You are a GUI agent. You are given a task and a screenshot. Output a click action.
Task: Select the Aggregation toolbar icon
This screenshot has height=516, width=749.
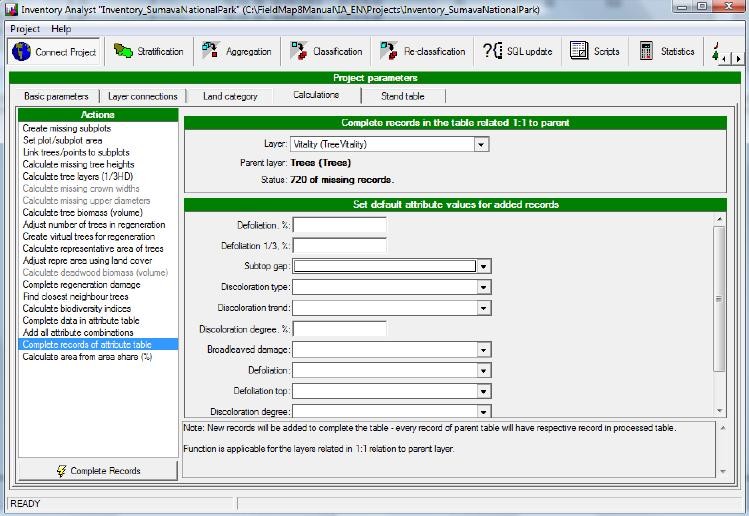tap(210, 51)
